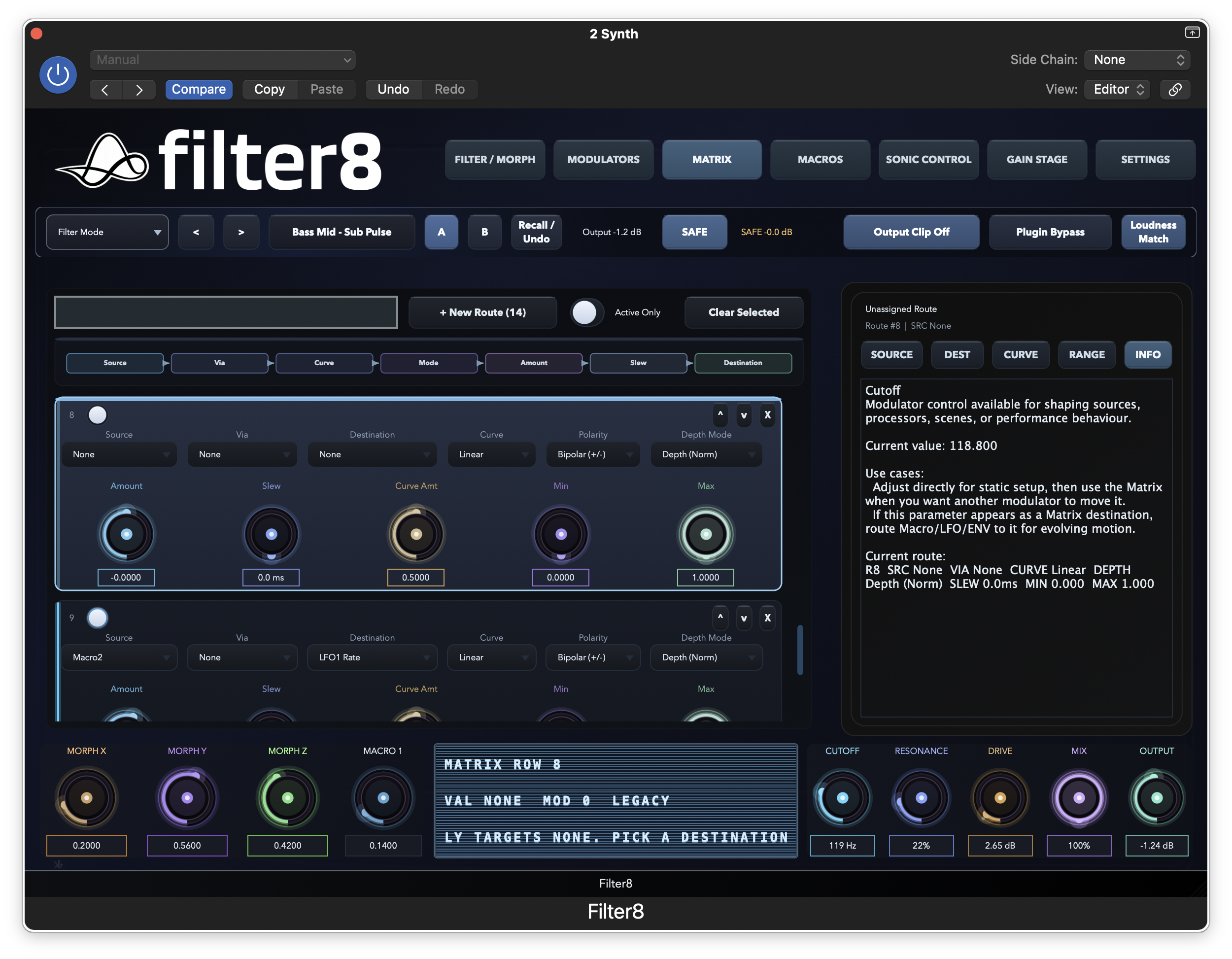1232x959 pixels.
Task: Click Clear Selected button
Action: (744, 312)
